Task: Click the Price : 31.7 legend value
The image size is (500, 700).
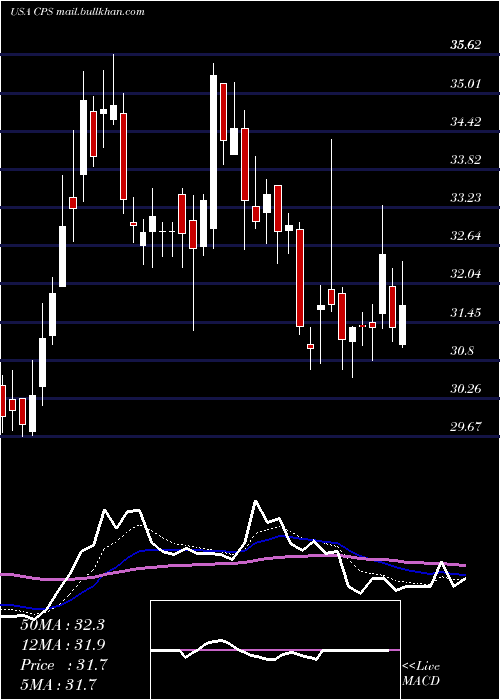Action: point(64,665)
